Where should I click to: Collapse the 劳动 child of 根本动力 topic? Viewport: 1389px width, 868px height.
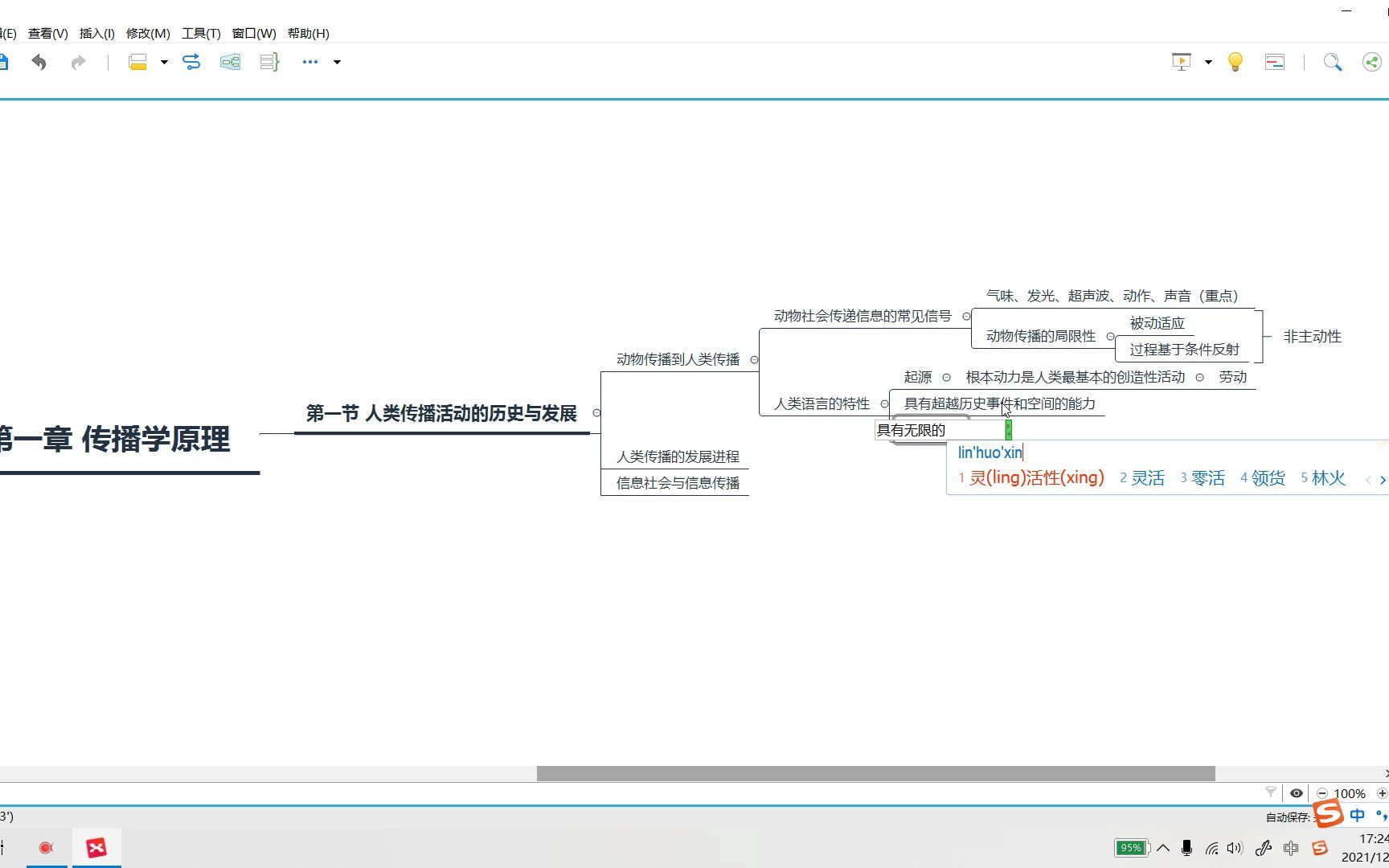1199,377
